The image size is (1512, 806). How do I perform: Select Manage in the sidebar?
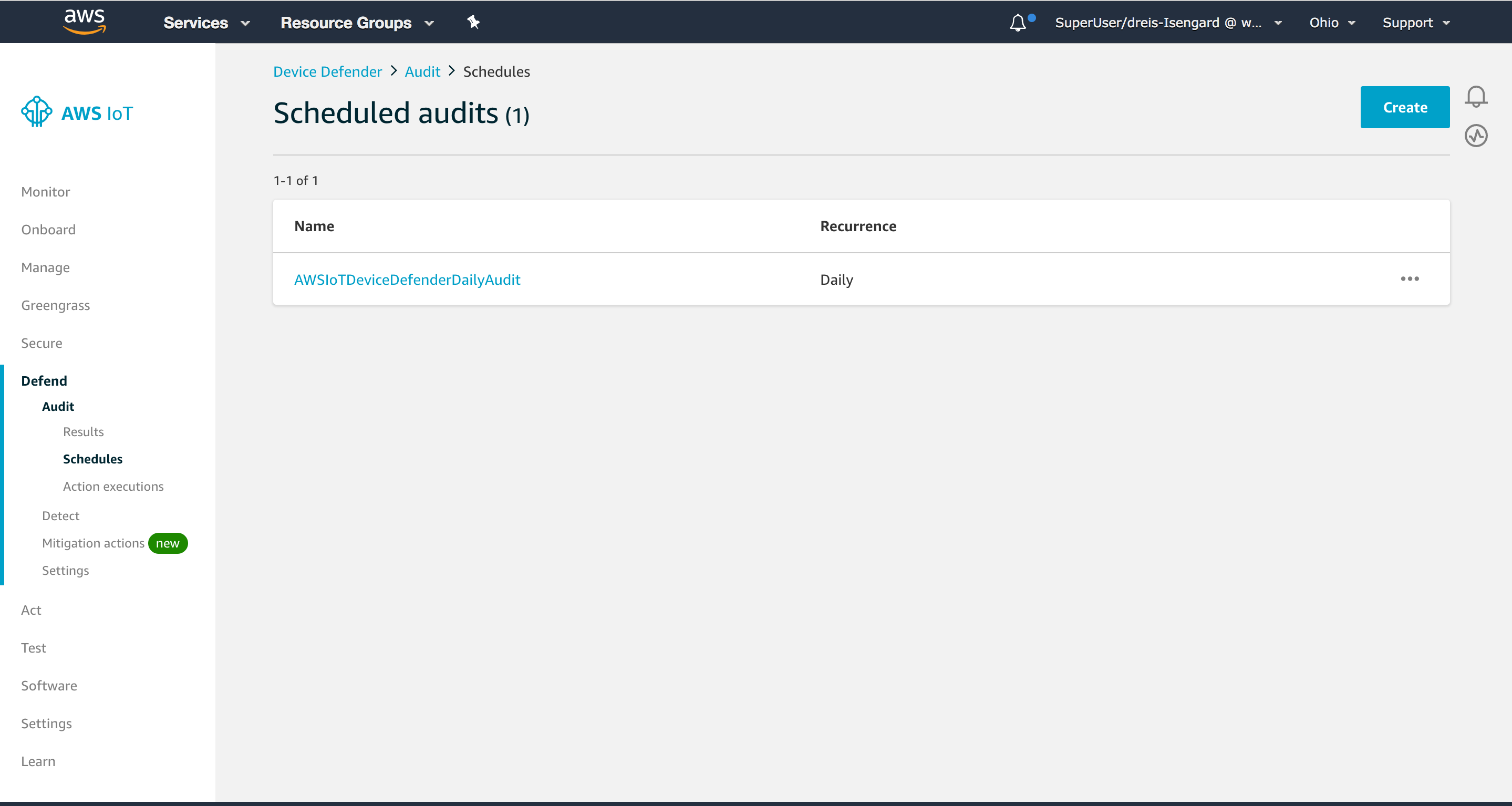point(45,267)
